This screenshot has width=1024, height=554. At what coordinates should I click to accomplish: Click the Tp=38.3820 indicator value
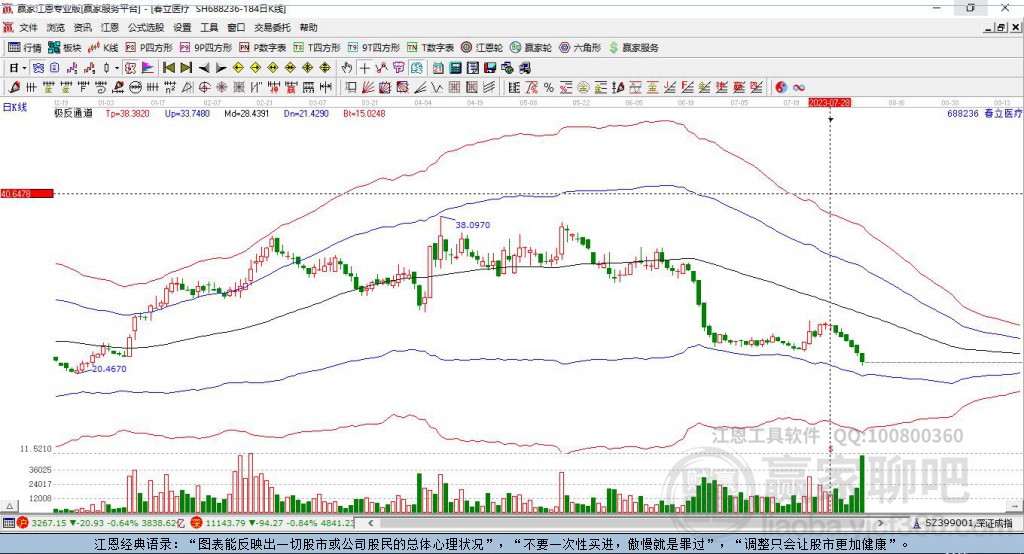pyautogui.click(x=127, y=113)
